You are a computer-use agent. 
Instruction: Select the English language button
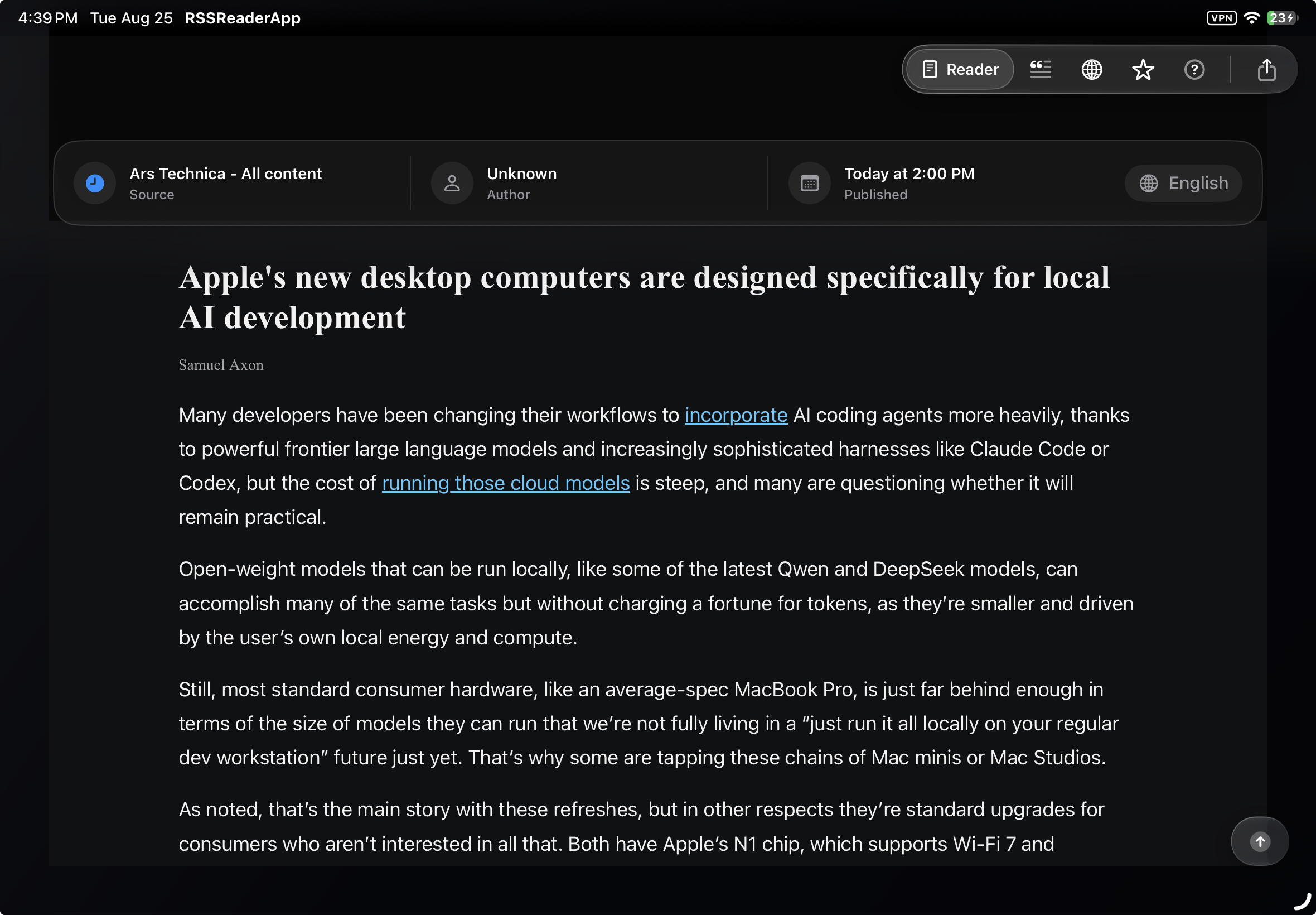pos(1183,183)
